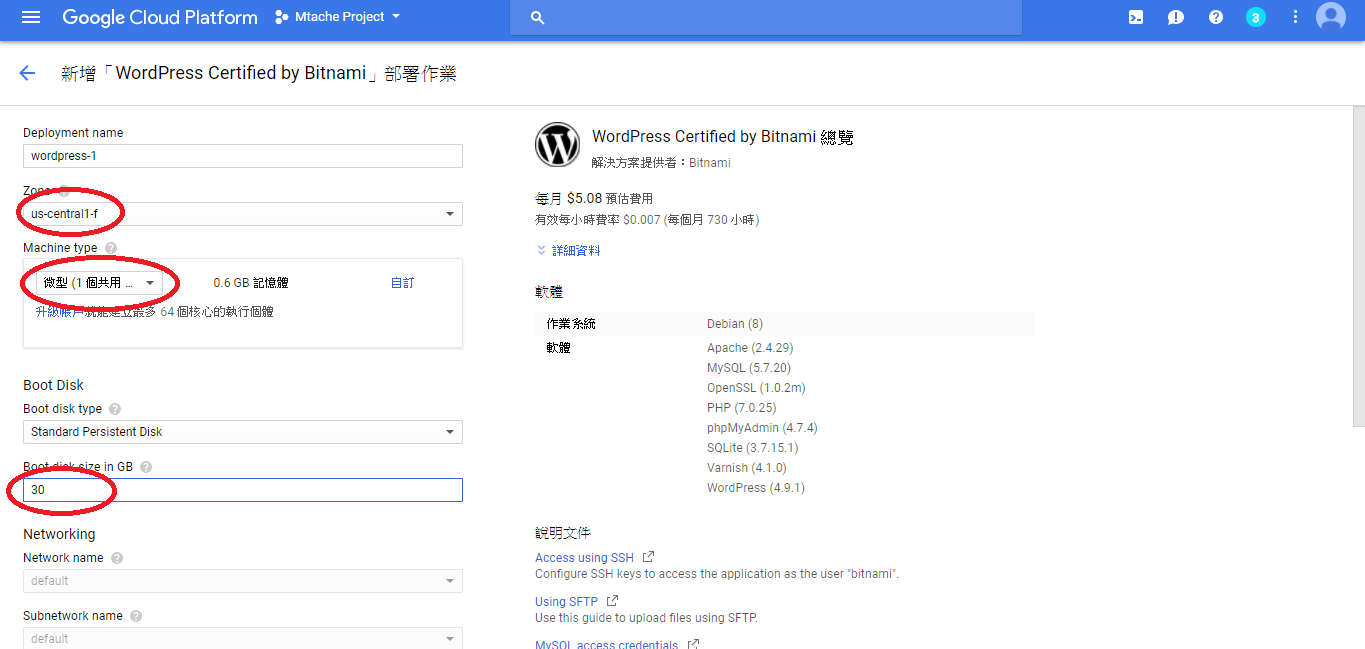
Task: Open the hamburger navigation menu
Action: click(x=30, y=17)
